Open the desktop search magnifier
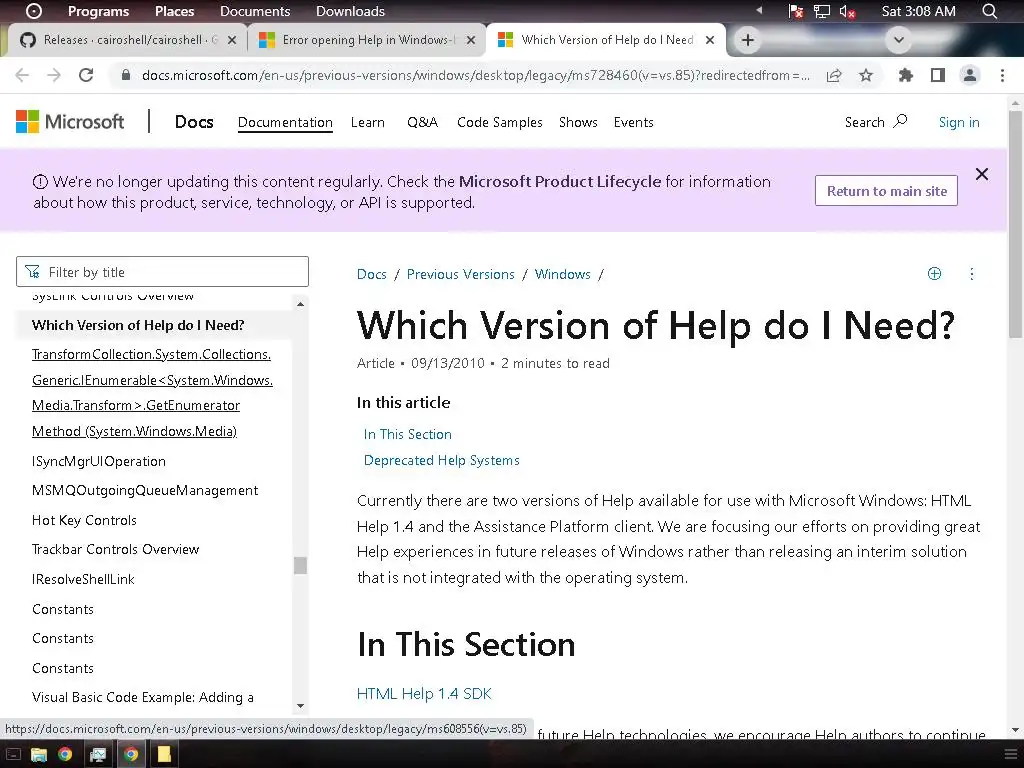Viewport: 1024px width, 768px height. (990, 11)
